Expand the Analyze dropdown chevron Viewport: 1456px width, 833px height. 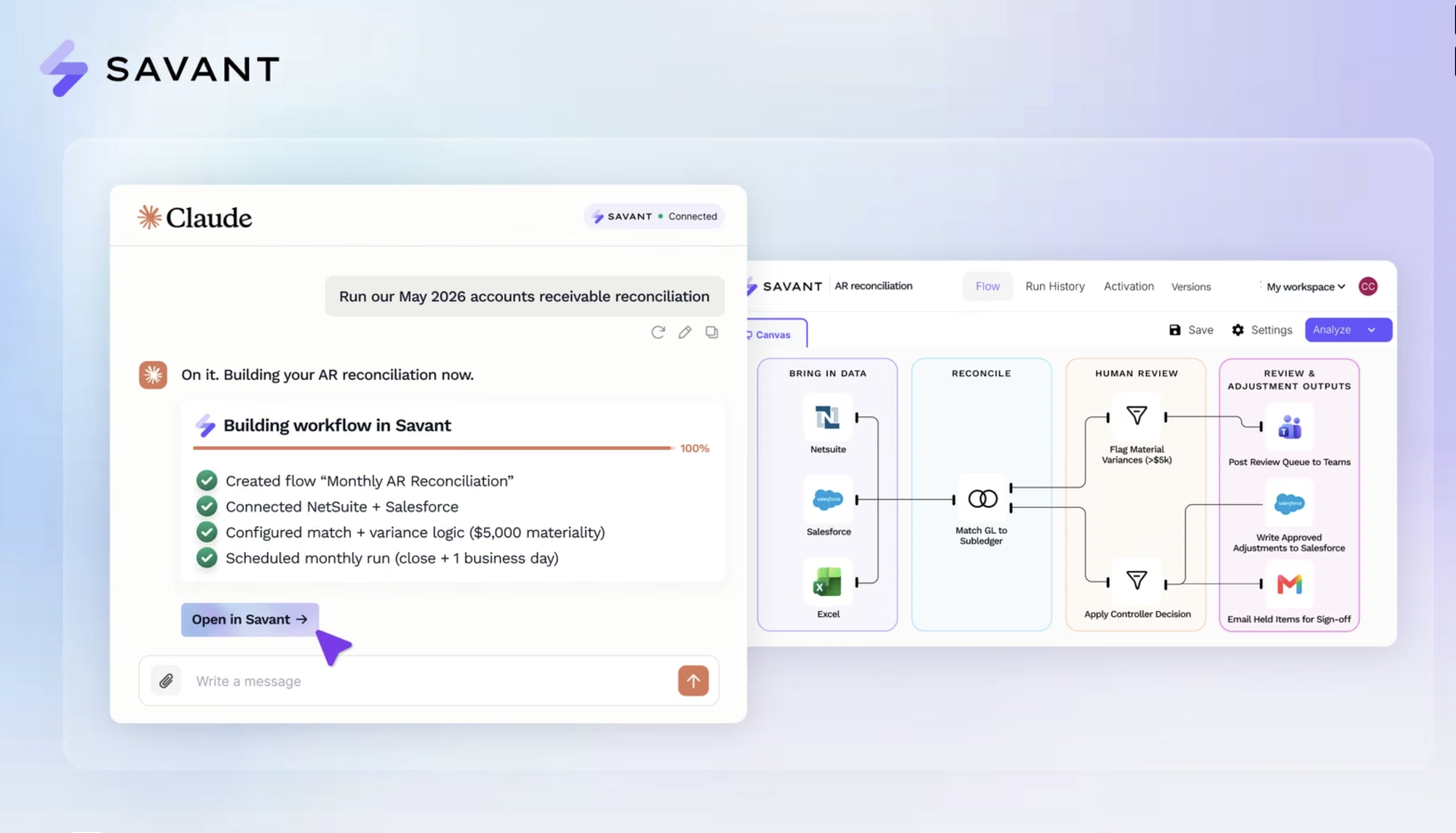tap(1371, 330)
